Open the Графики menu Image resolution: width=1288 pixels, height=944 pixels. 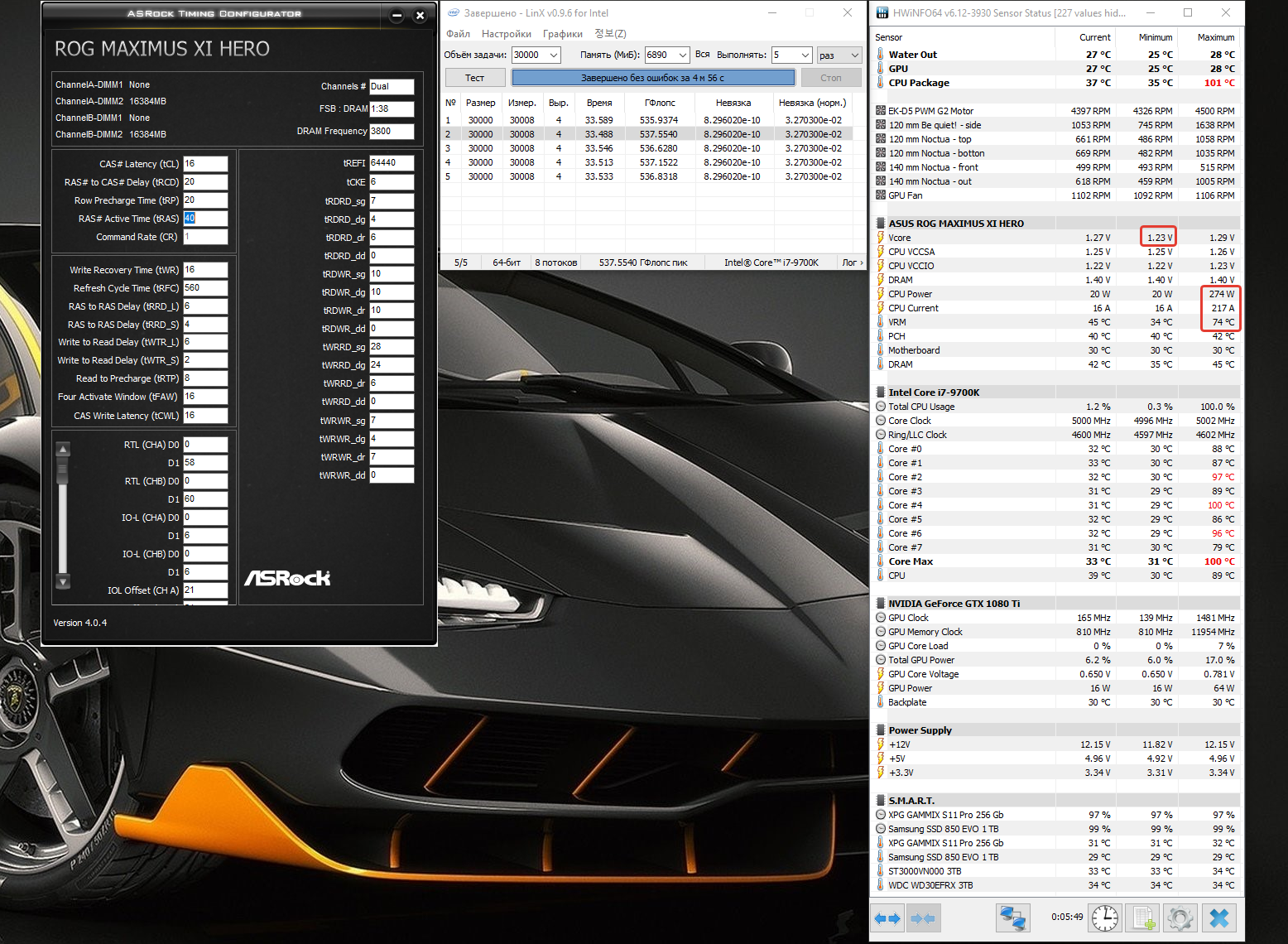(562, 34)
